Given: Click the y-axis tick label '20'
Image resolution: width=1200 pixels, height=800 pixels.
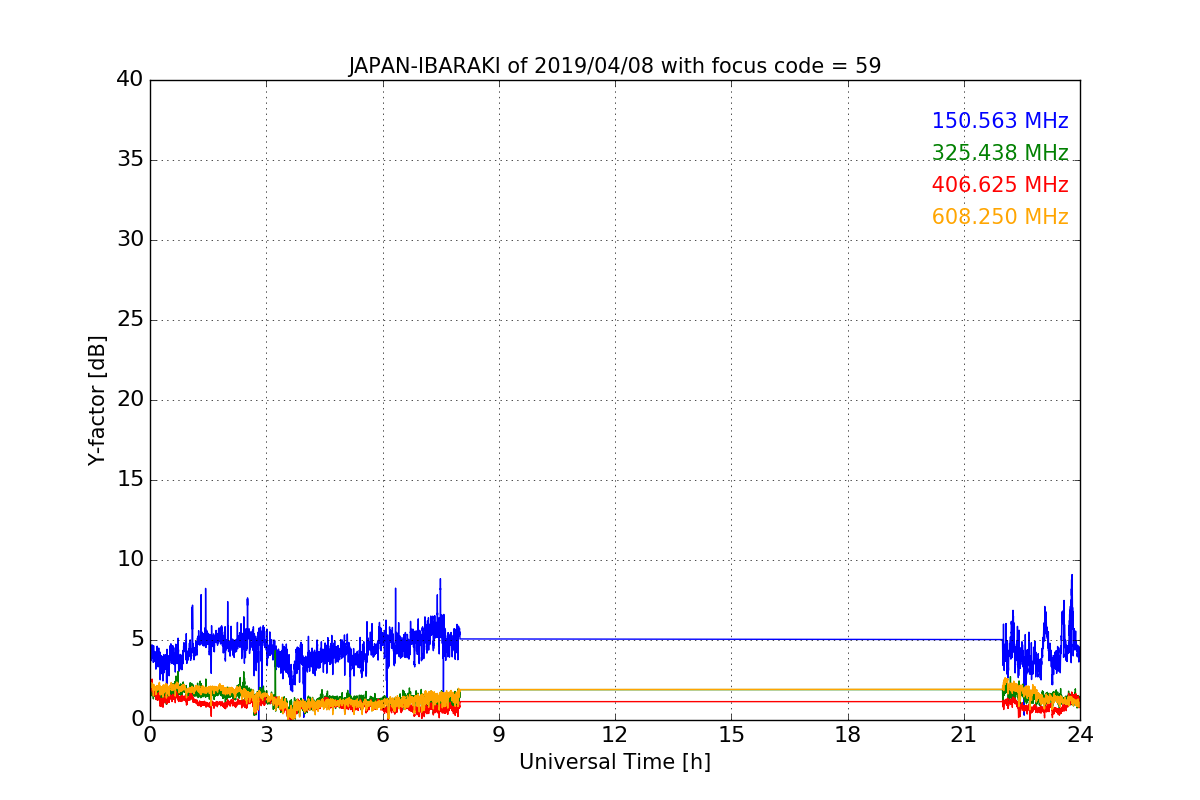Looking at the screenshot, I should pyautogui.click(x=130, y=399).
